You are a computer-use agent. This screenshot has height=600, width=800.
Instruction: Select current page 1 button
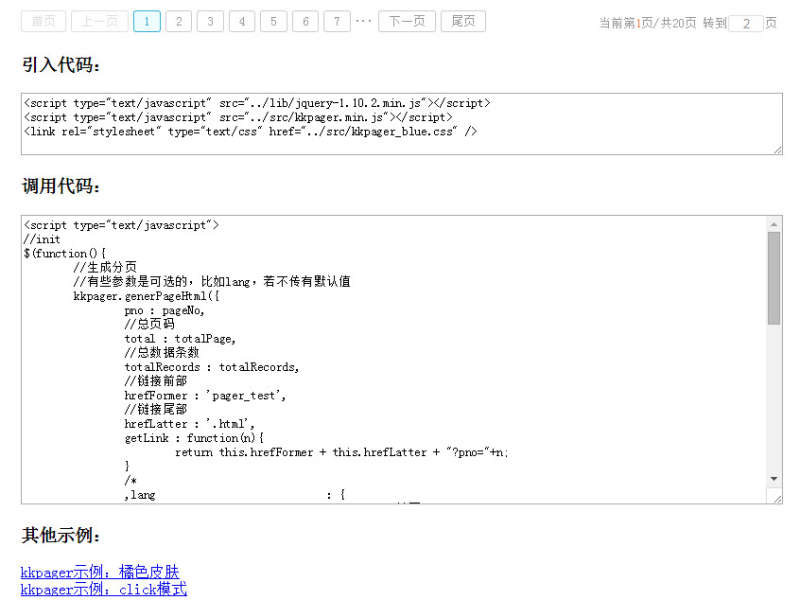(x=146, y=21)
